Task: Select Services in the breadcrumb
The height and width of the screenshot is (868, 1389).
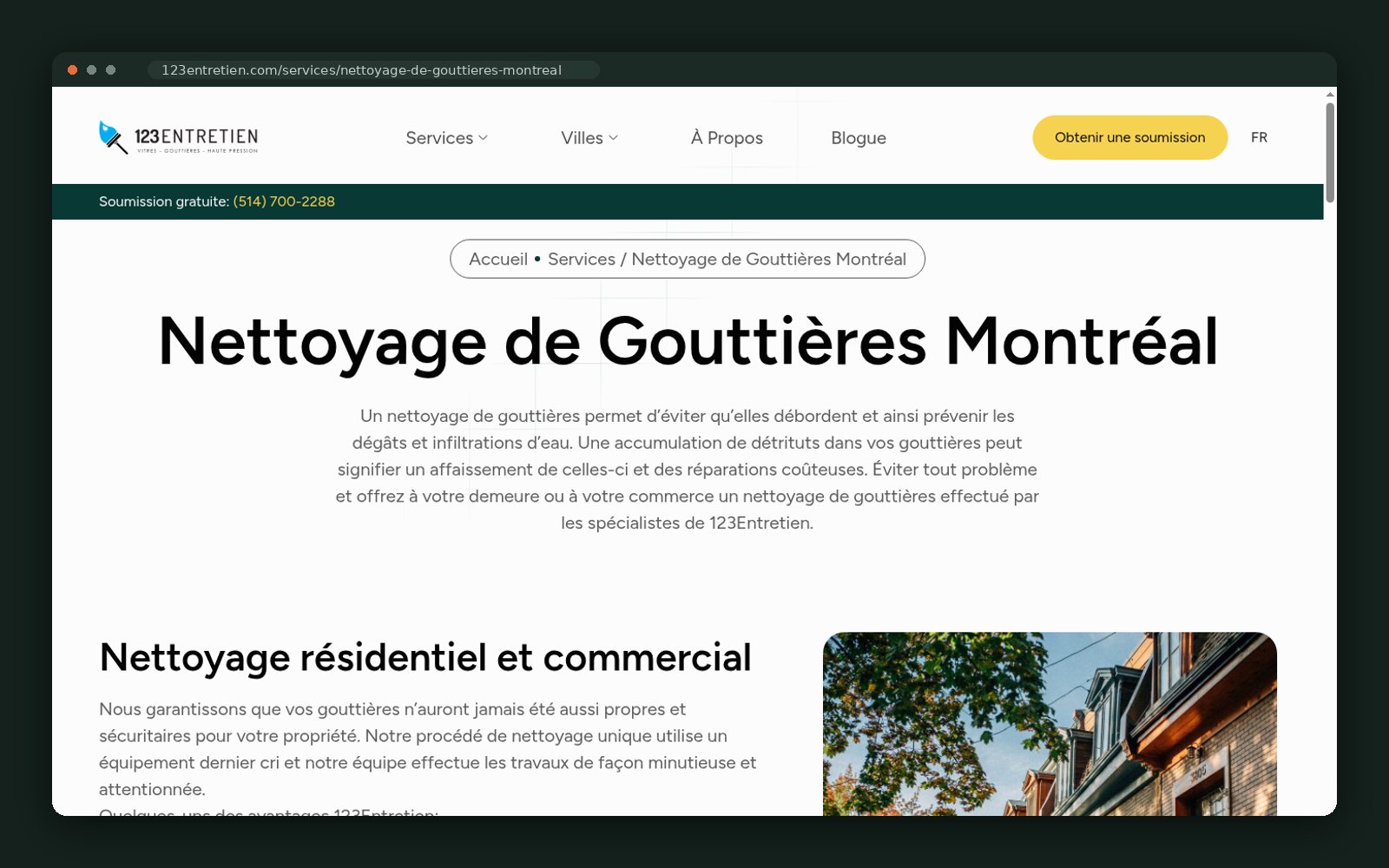Action: point(582,259)
